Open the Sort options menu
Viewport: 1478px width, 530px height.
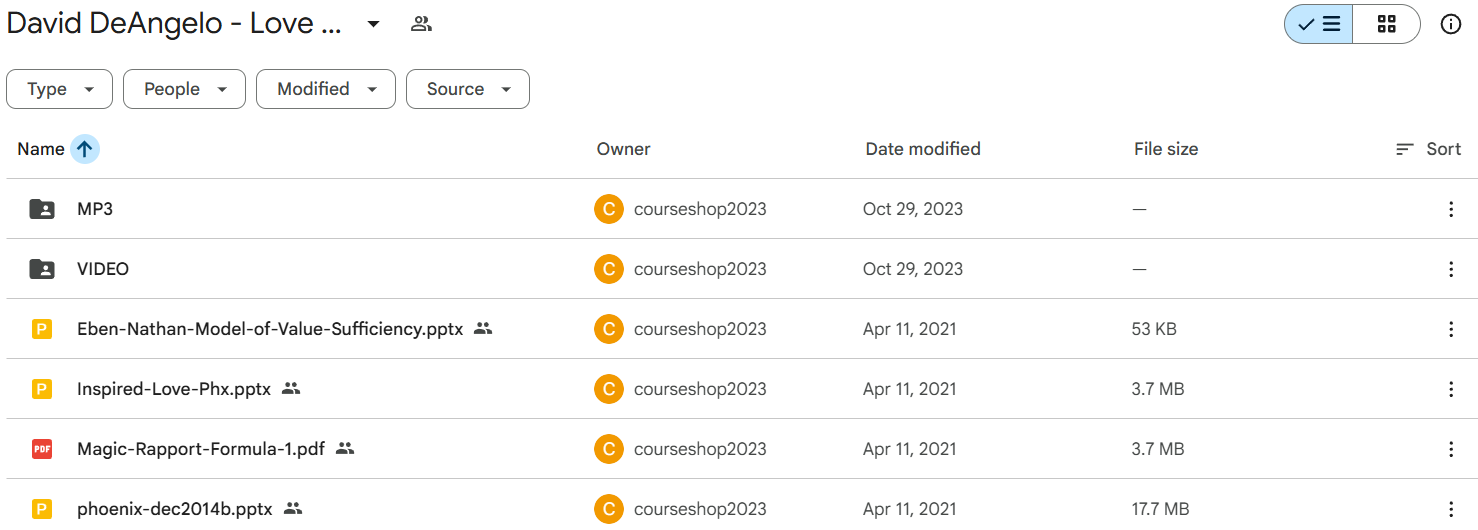1429,149
